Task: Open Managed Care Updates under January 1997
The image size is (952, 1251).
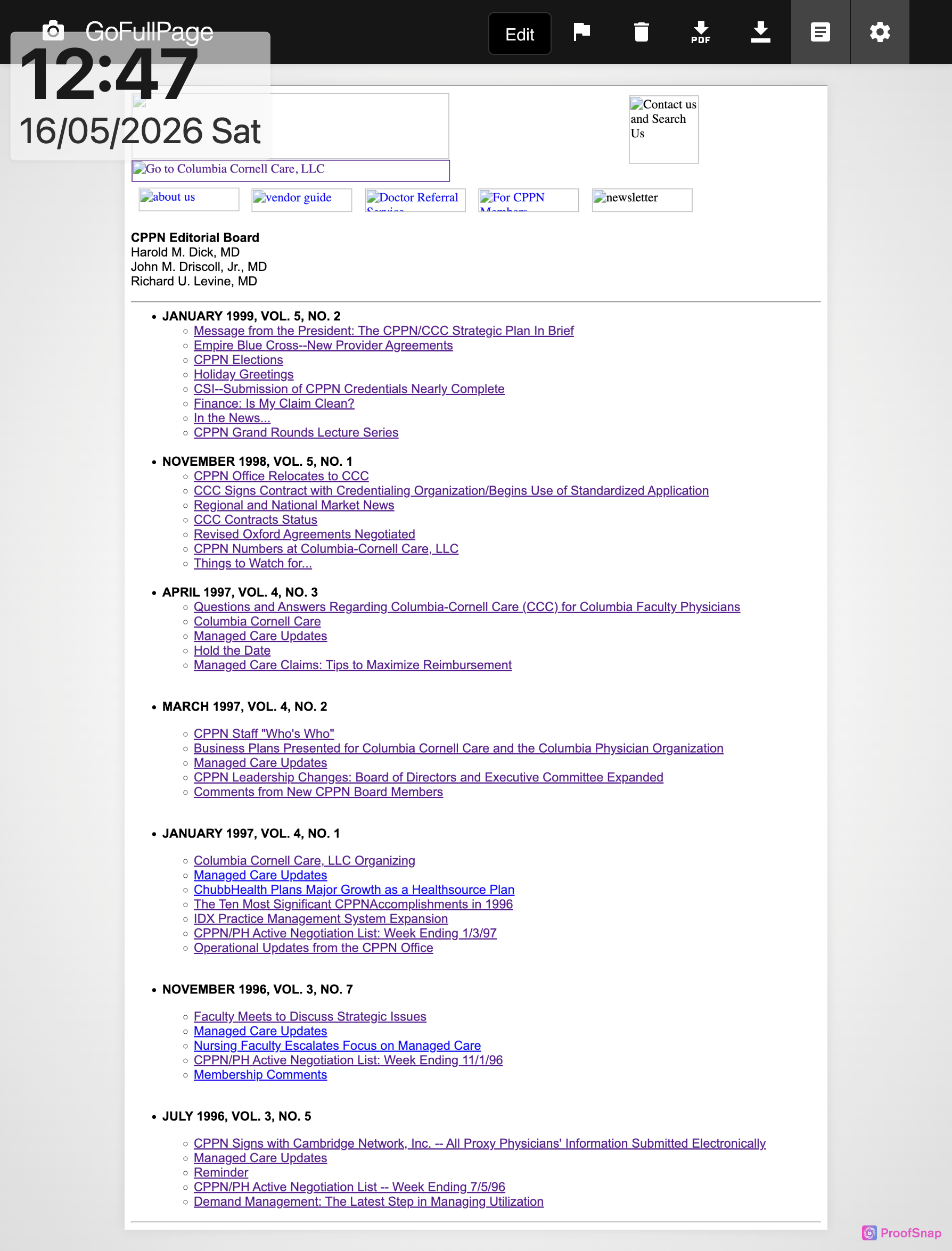Action: (x=260, y=875)
